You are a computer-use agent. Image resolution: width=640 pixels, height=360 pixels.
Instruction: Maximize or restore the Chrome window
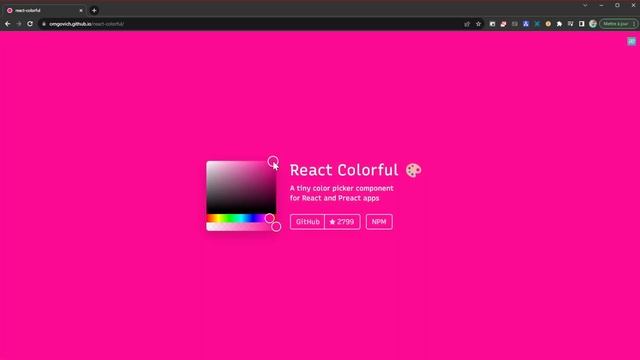[617, 5]
